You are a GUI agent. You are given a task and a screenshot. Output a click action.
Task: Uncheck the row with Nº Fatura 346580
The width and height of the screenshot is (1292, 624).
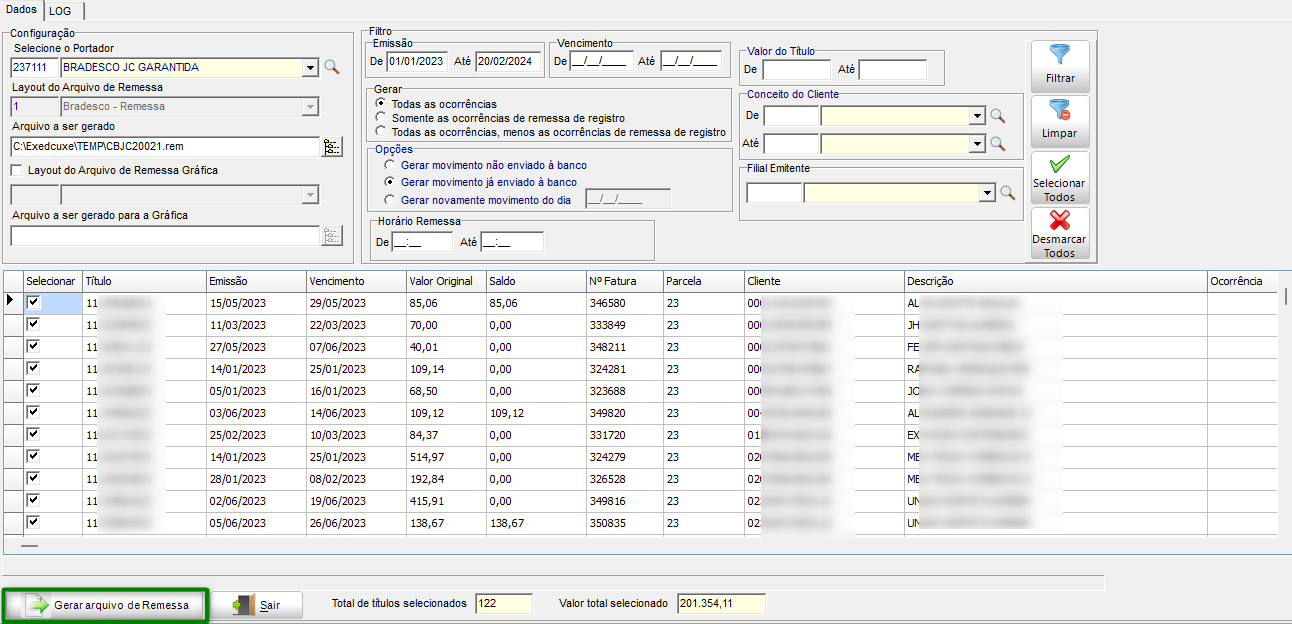(33, 302)
